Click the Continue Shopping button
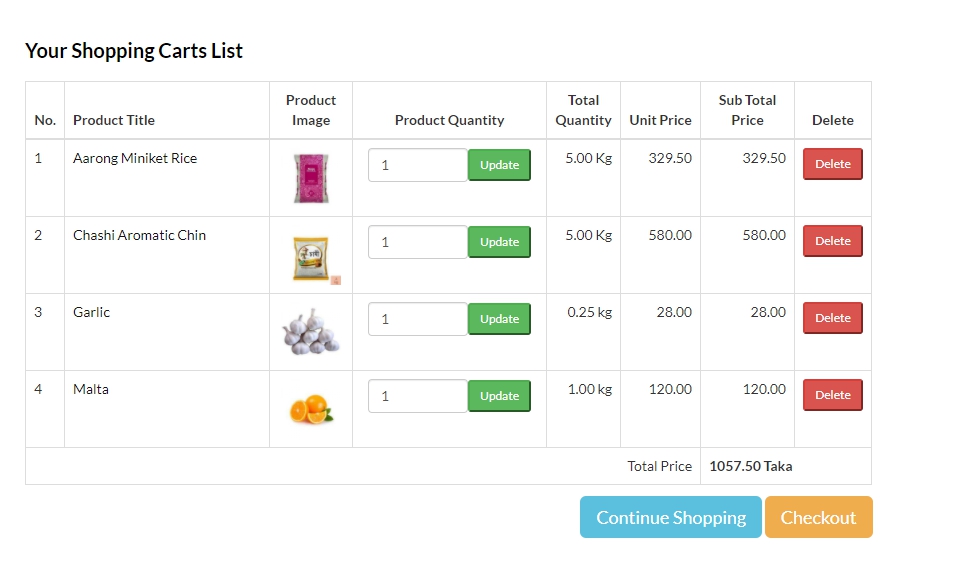The image size is (958, 576). click(x=671, y=517)
